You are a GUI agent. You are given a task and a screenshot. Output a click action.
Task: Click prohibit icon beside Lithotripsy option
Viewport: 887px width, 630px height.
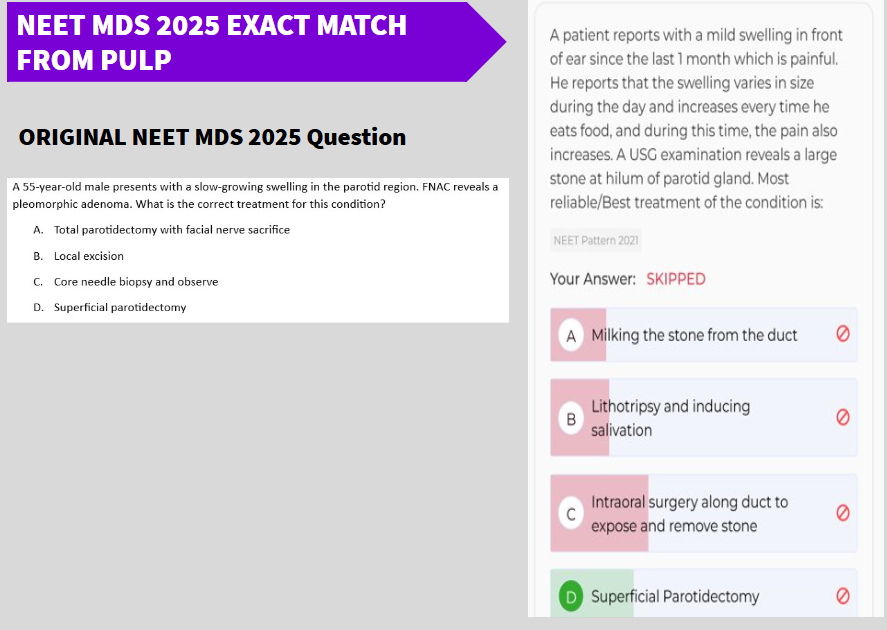[x=842, y=417]
